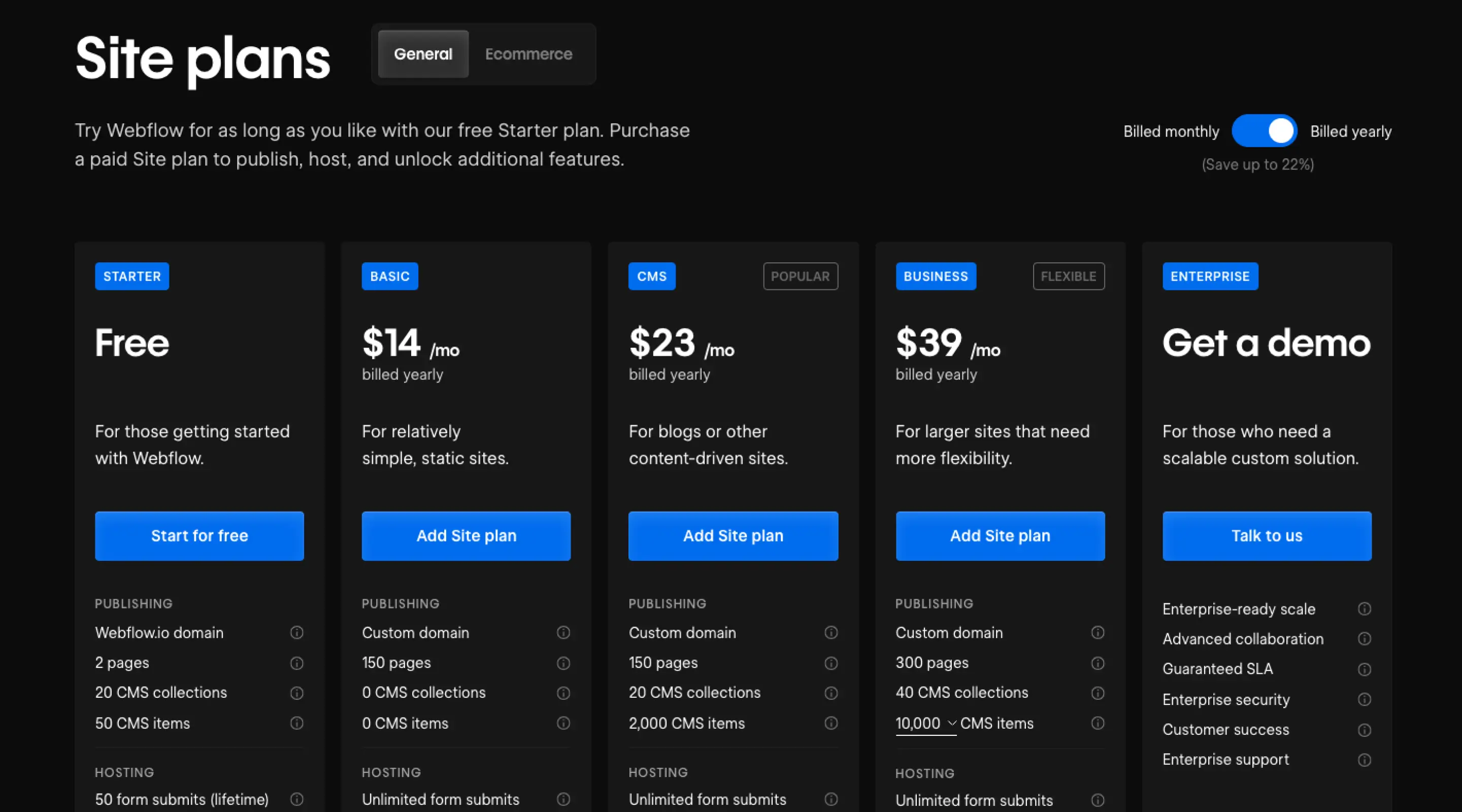Info icon next to Webflow.io domain
The height and width of the screenshot is (812, 1462).
(297, 633)
